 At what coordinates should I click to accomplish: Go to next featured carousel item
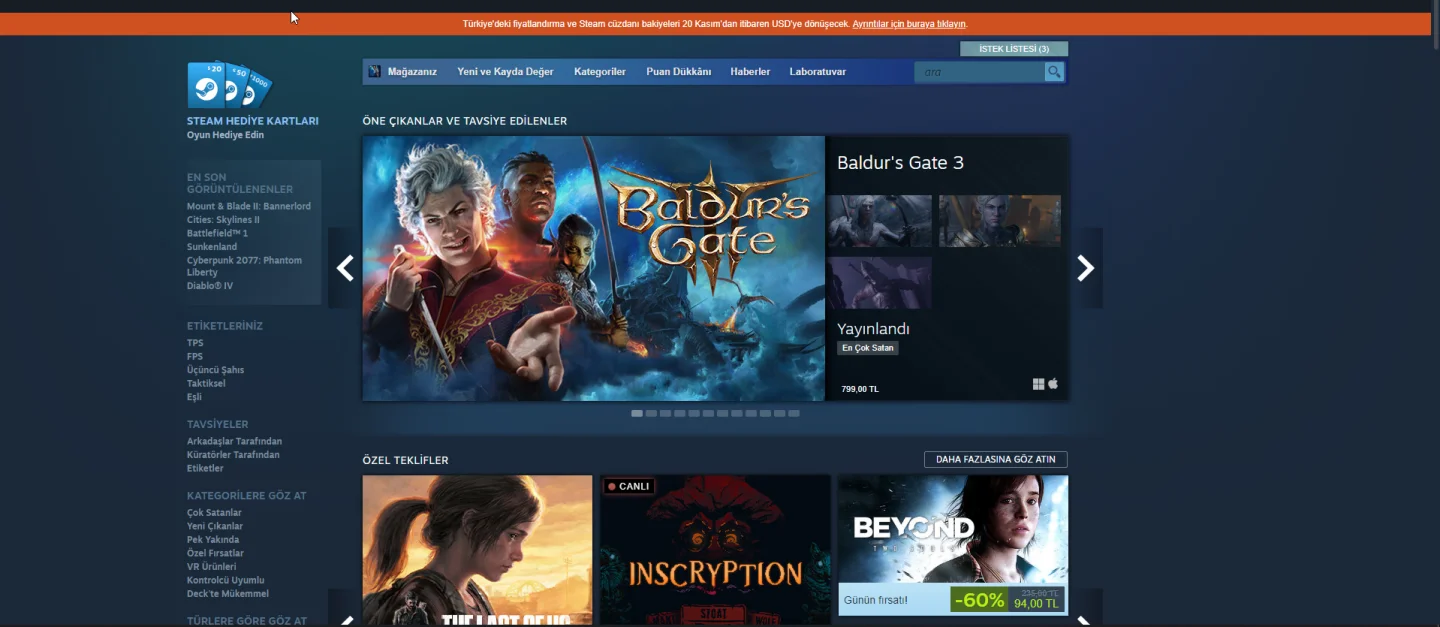pos(1086,268)
